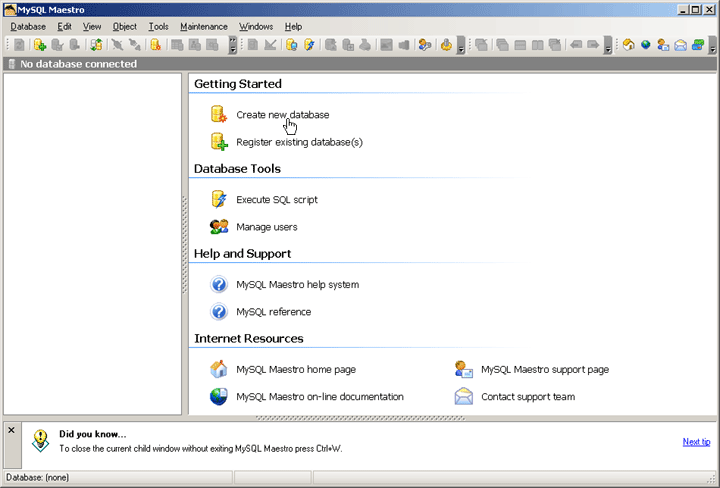
Task: Click the Next tip link
Action: tap(696, 442)
